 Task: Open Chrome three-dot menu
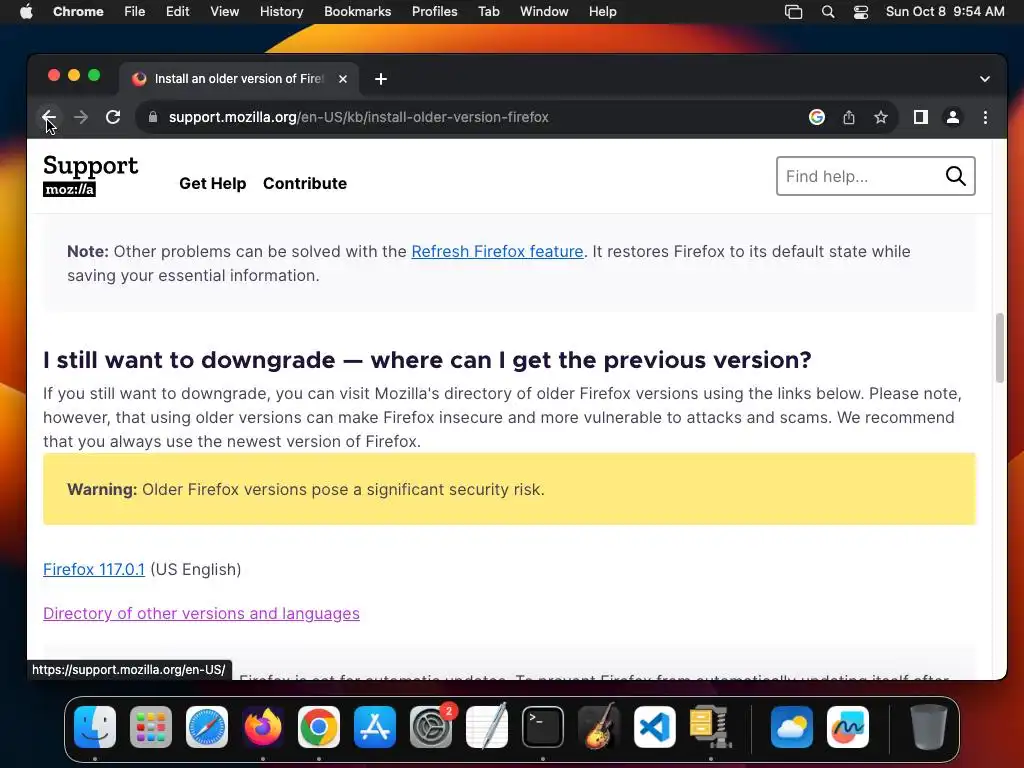point(985,118)
